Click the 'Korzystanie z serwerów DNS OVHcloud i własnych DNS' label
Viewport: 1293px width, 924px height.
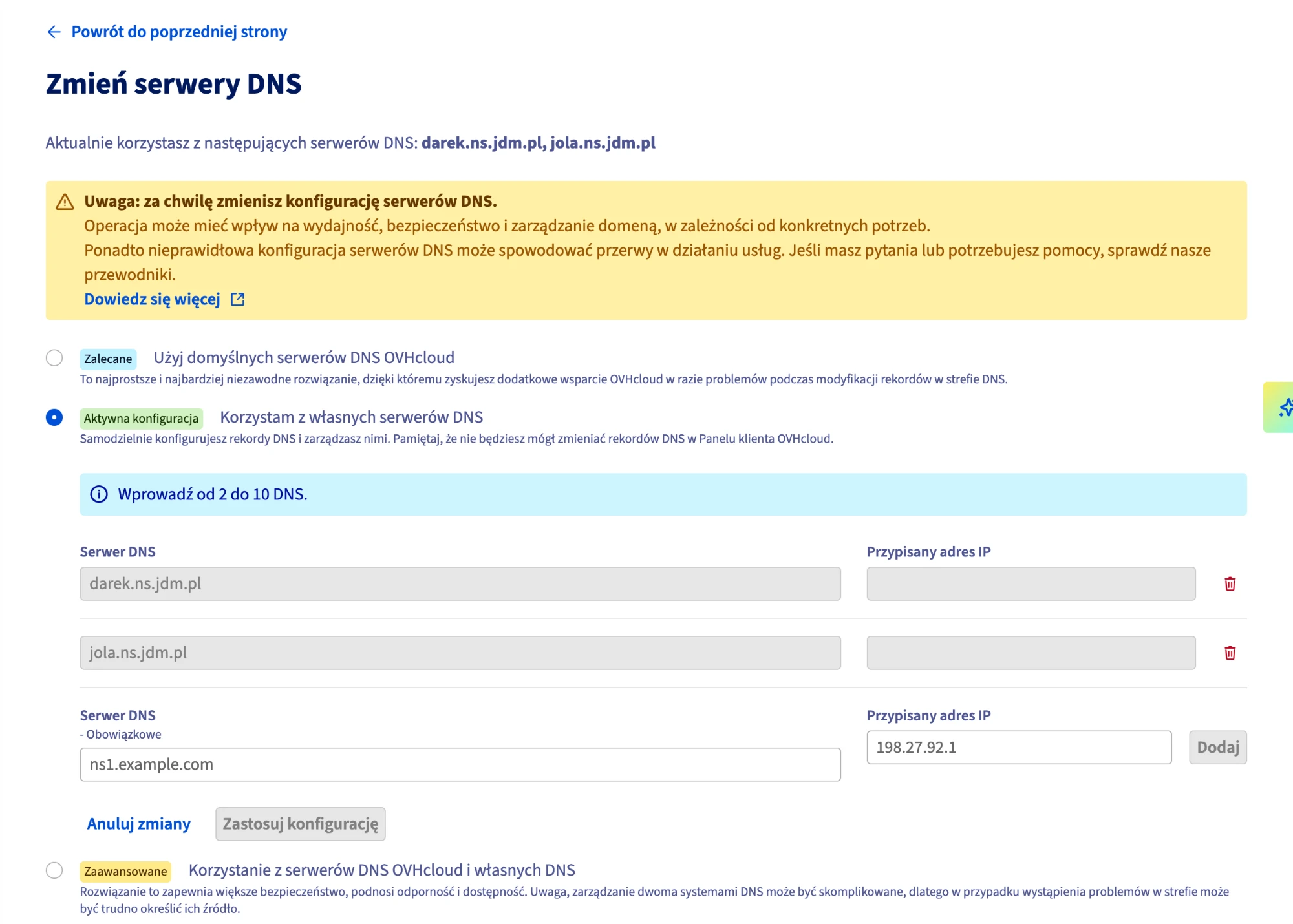[x=381, y=870]
